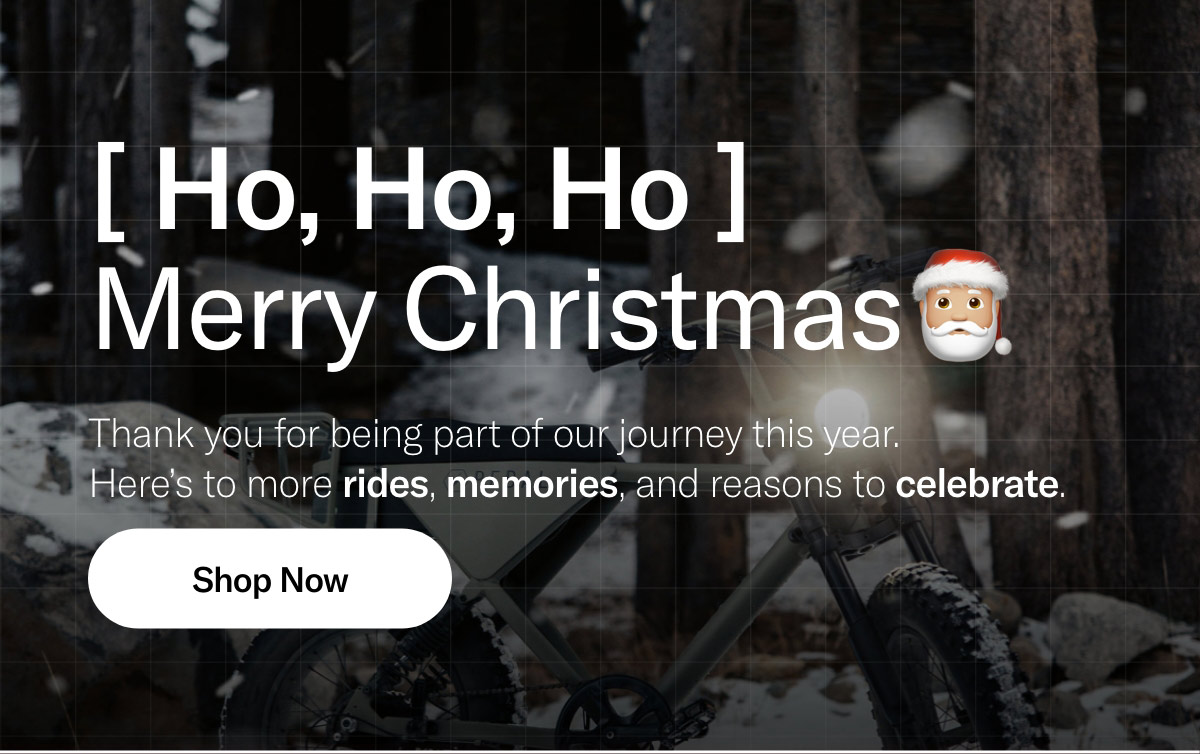Click the Shop Now button

point(270,579)
